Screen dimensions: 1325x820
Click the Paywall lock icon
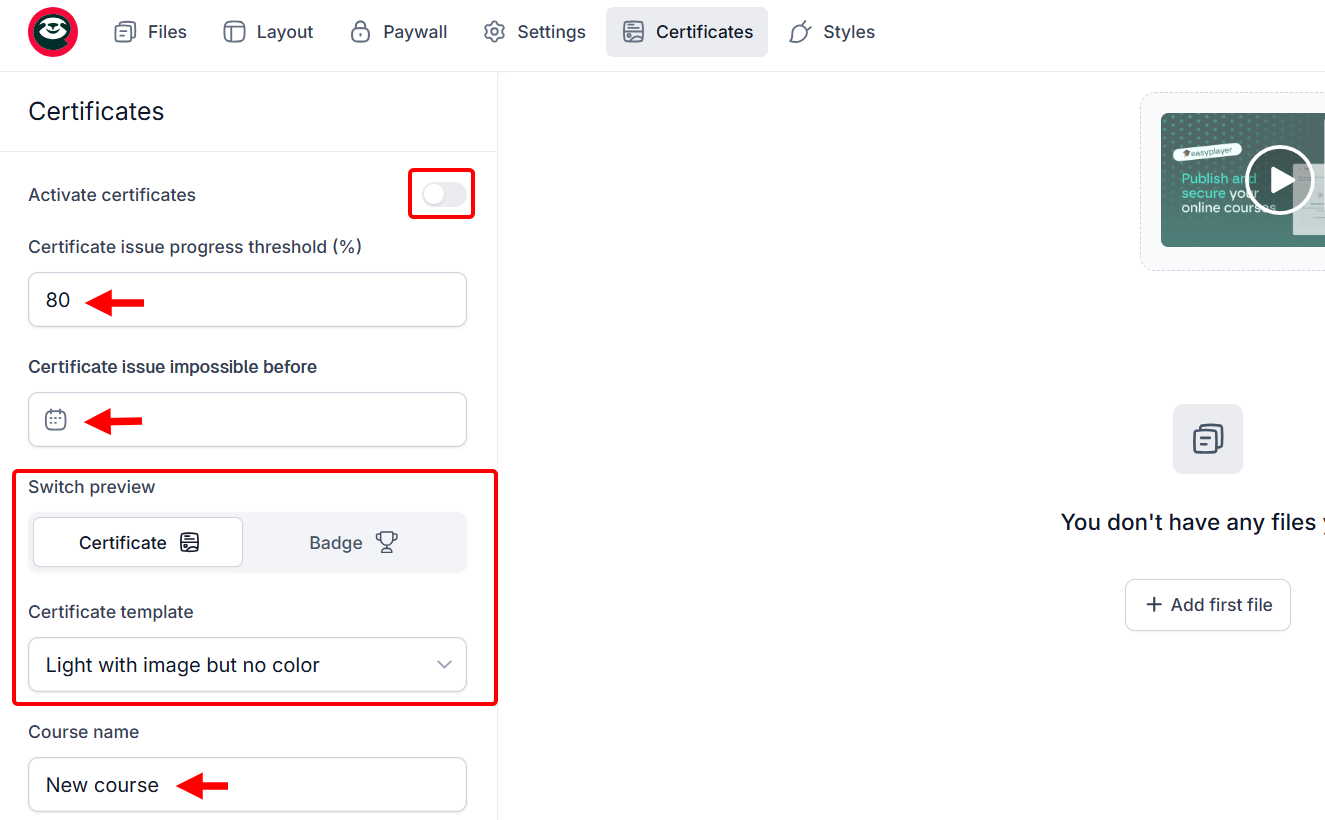pos(360,31)
